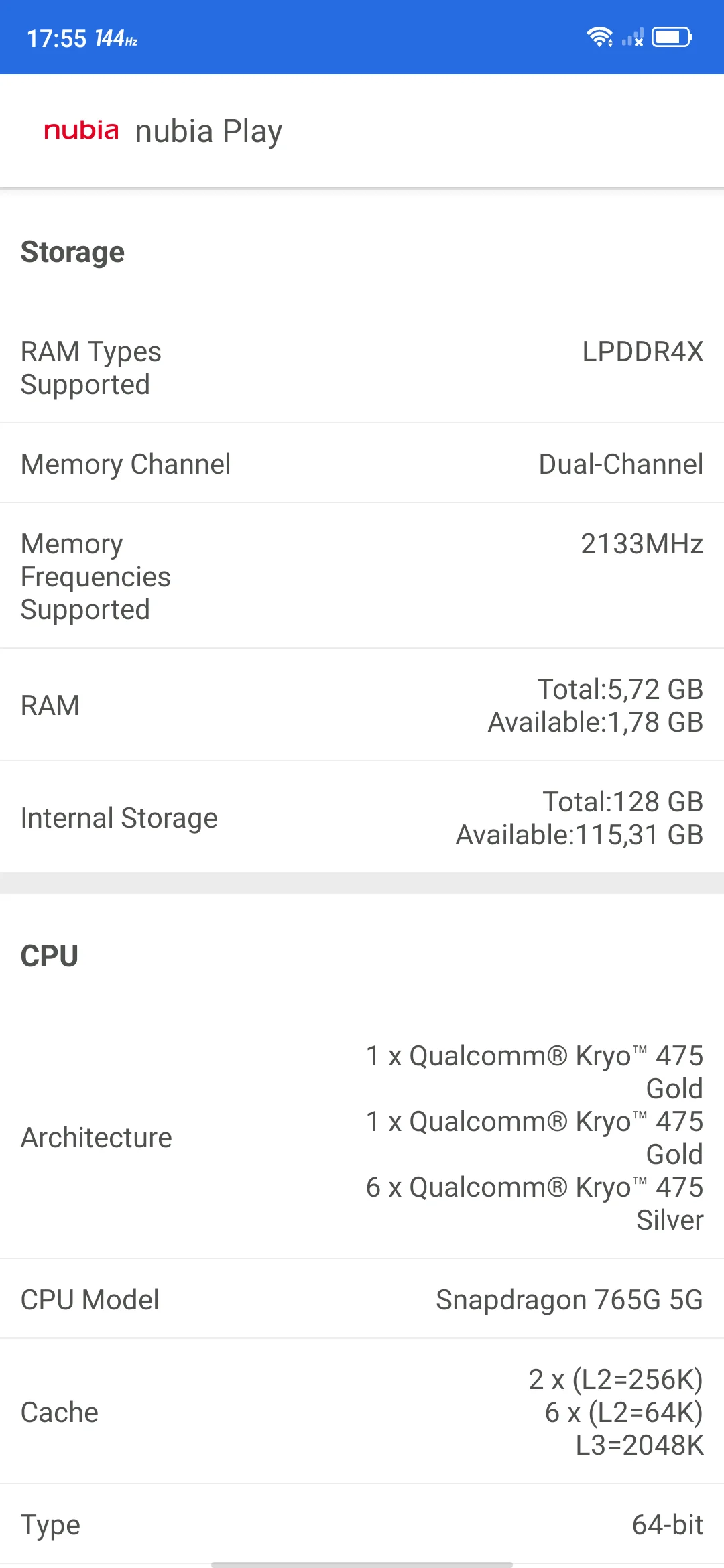Open the RAM Types Supported row
Screen dimensions: 724x1568
coord(362,368)
